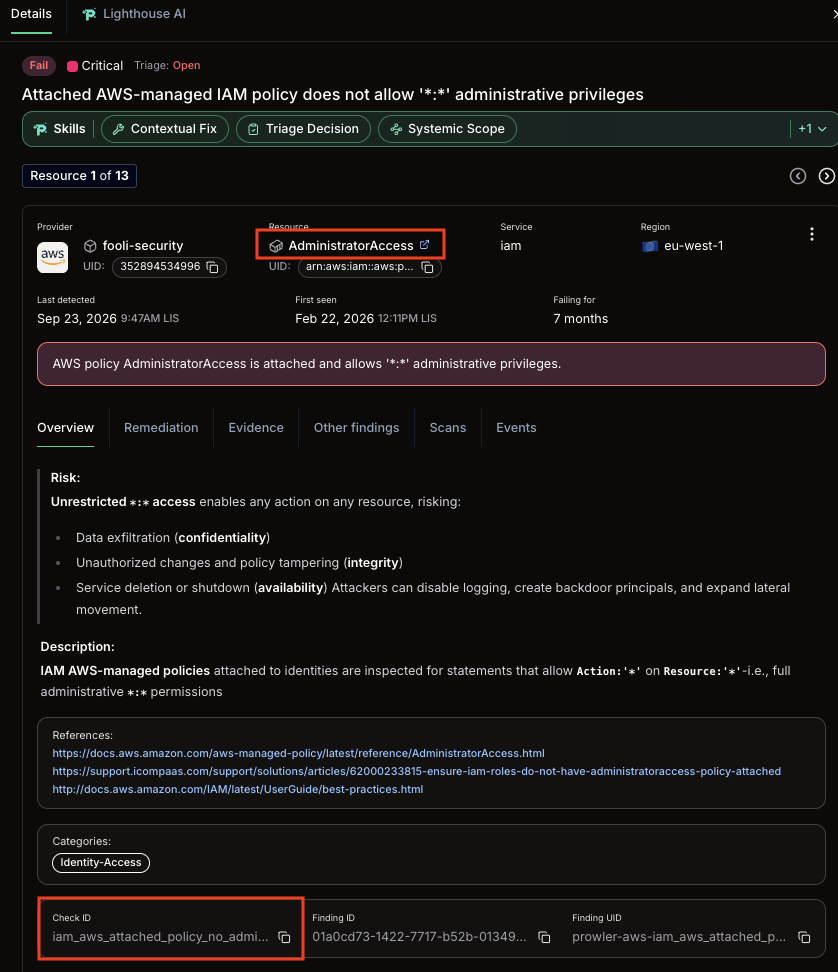
Task: Click the Feb 22, 2026 first seen date
Action: pos(335,319)
